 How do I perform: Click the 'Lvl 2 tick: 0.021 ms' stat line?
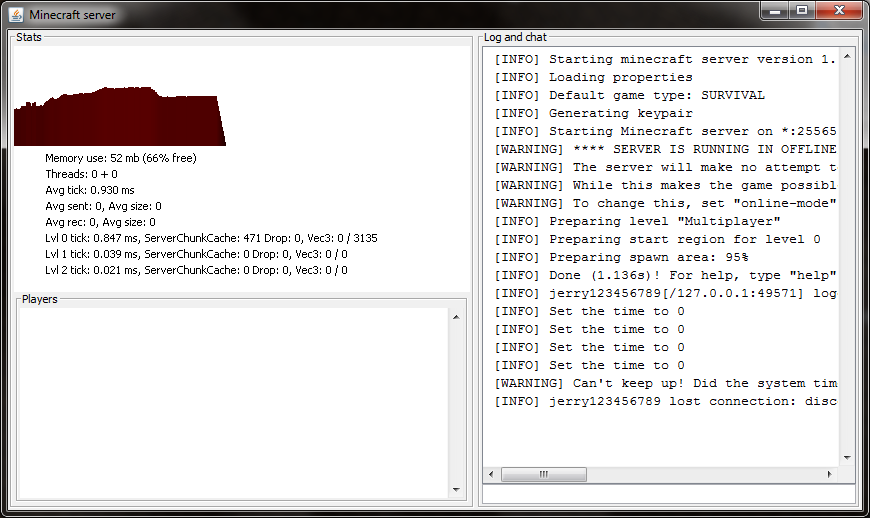click(196, 271)
